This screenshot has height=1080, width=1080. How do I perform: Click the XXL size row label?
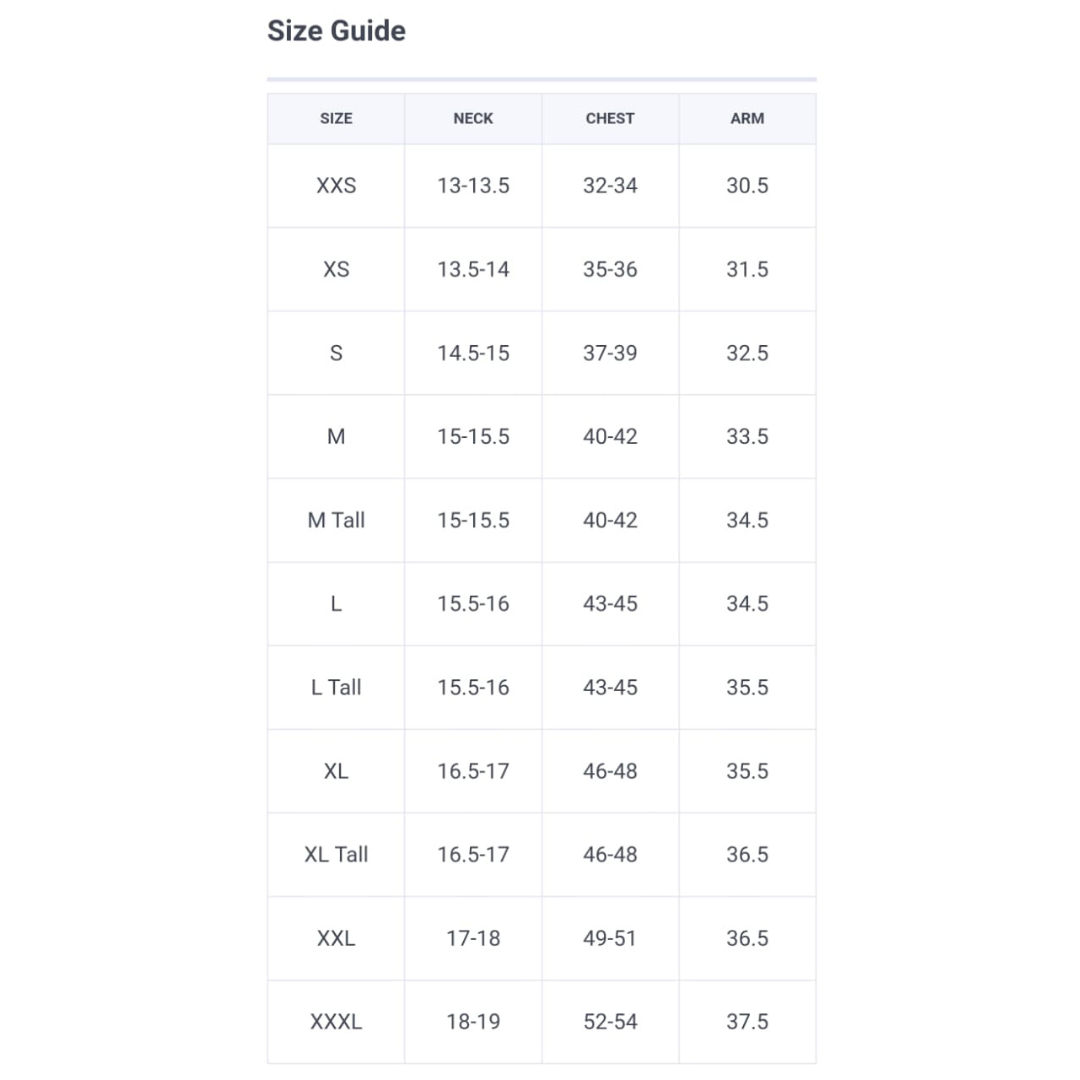click(336, 938)
